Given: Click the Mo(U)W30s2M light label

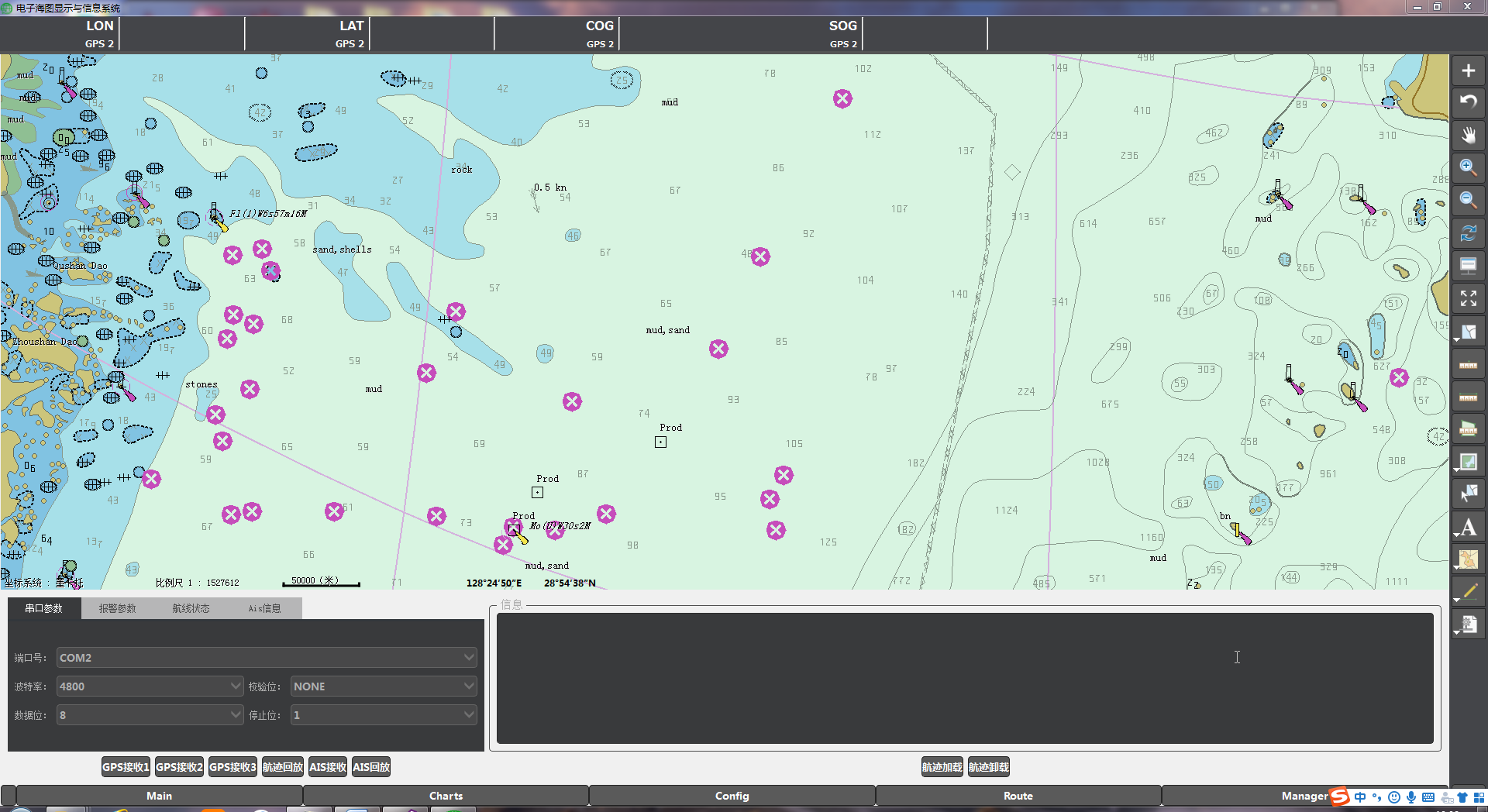Looking at the screenshot, I should 560,526.
